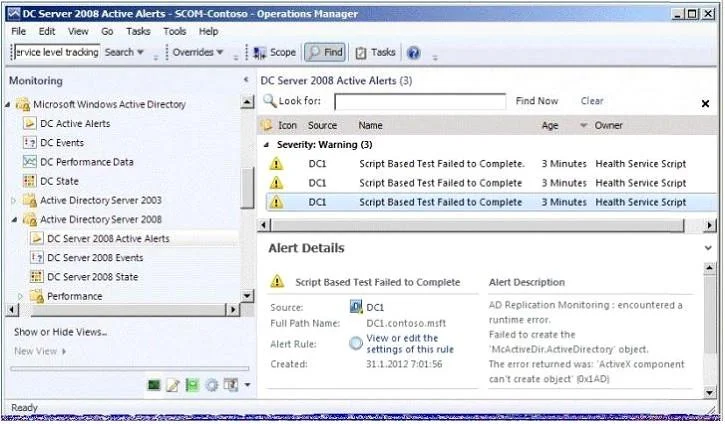The image size is (725, 424).
Task: Select DC Active Alerts view
Action: click(75, 123)
